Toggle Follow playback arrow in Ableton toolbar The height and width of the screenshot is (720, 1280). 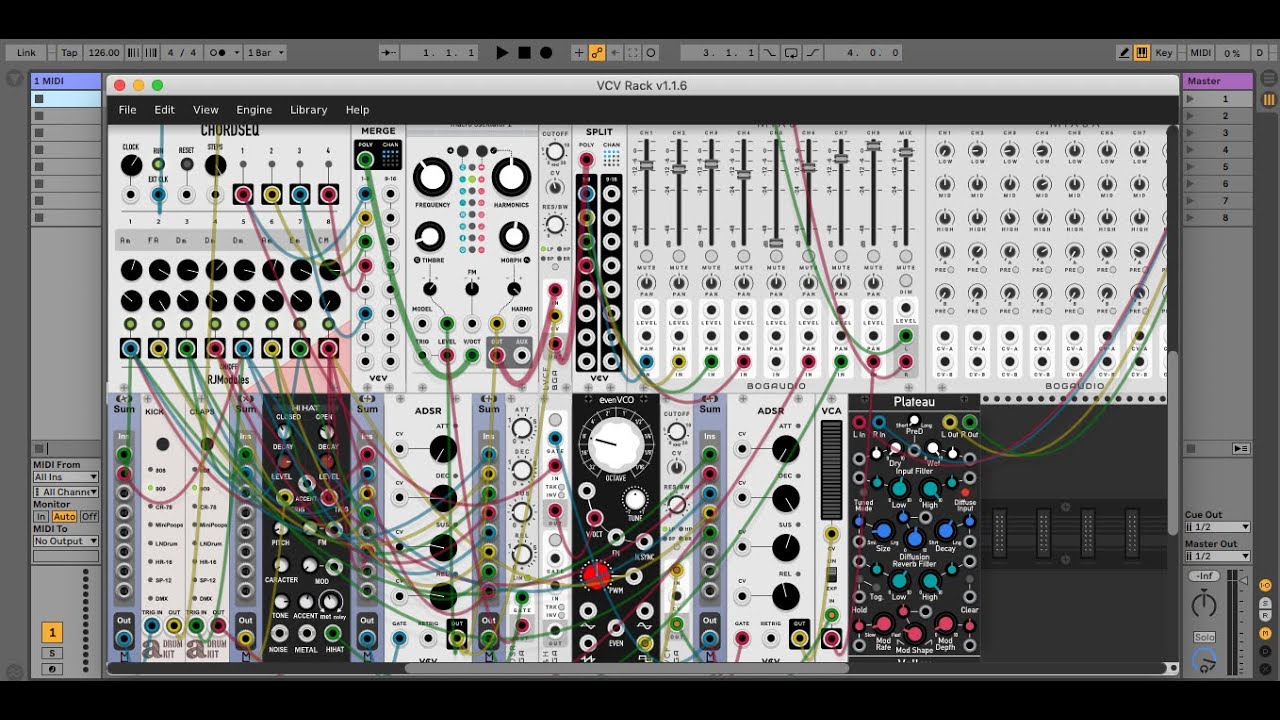click(x=389, y=53)
